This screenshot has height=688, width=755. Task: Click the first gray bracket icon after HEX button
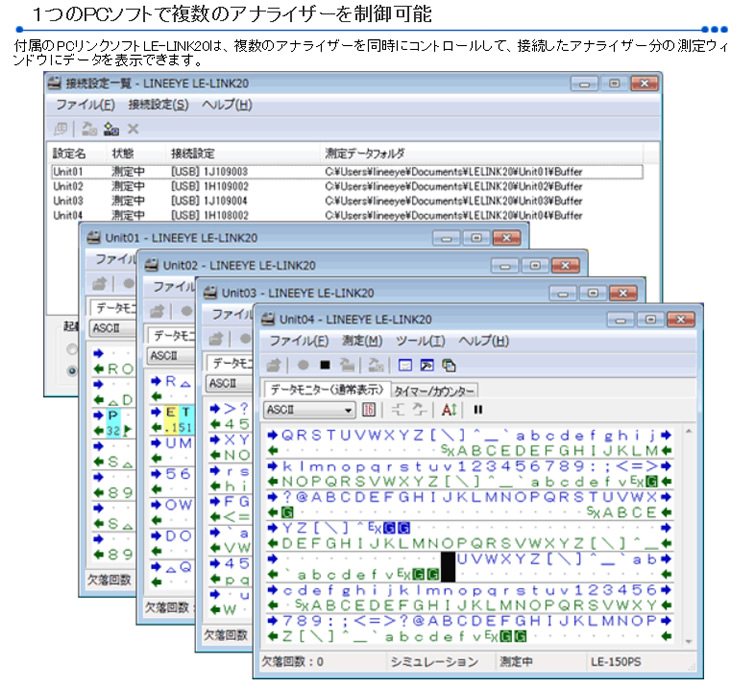[398, 410]
